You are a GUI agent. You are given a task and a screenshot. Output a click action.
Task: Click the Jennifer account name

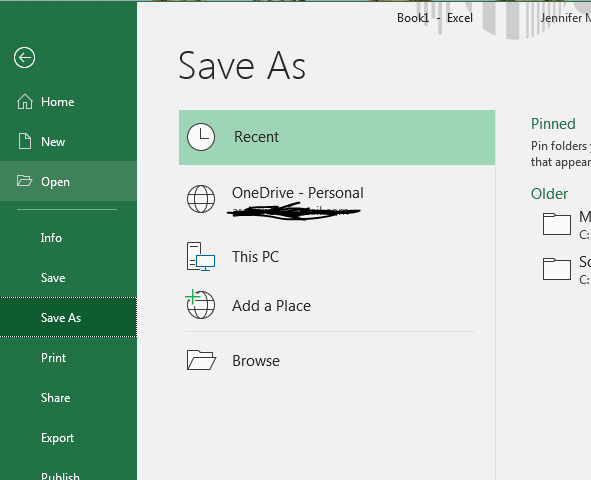click(565, 18)
